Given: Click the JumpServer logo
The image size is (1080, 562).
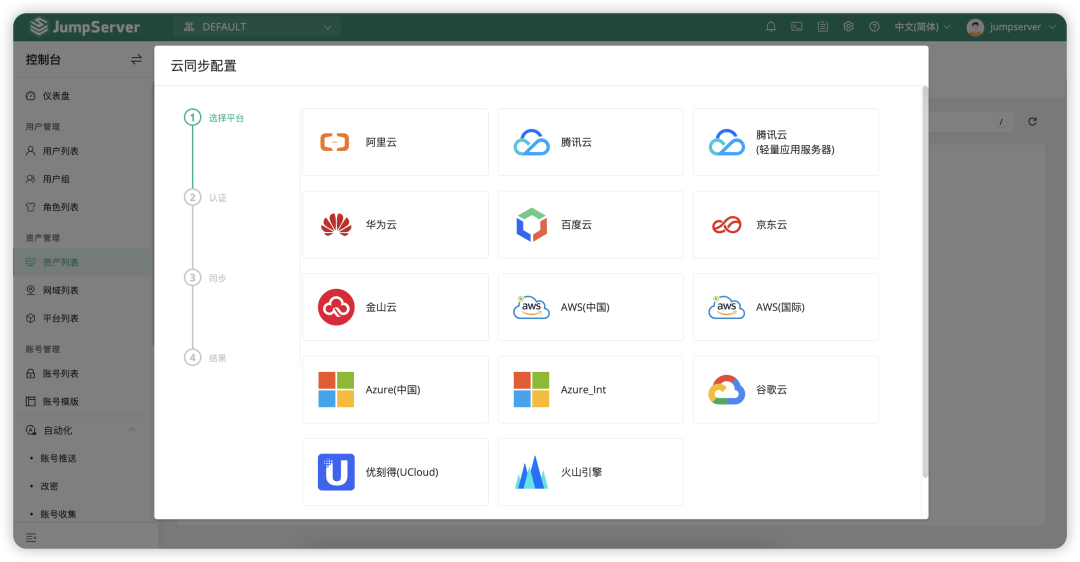Looking at the screenshot, I should pos(85,27).
